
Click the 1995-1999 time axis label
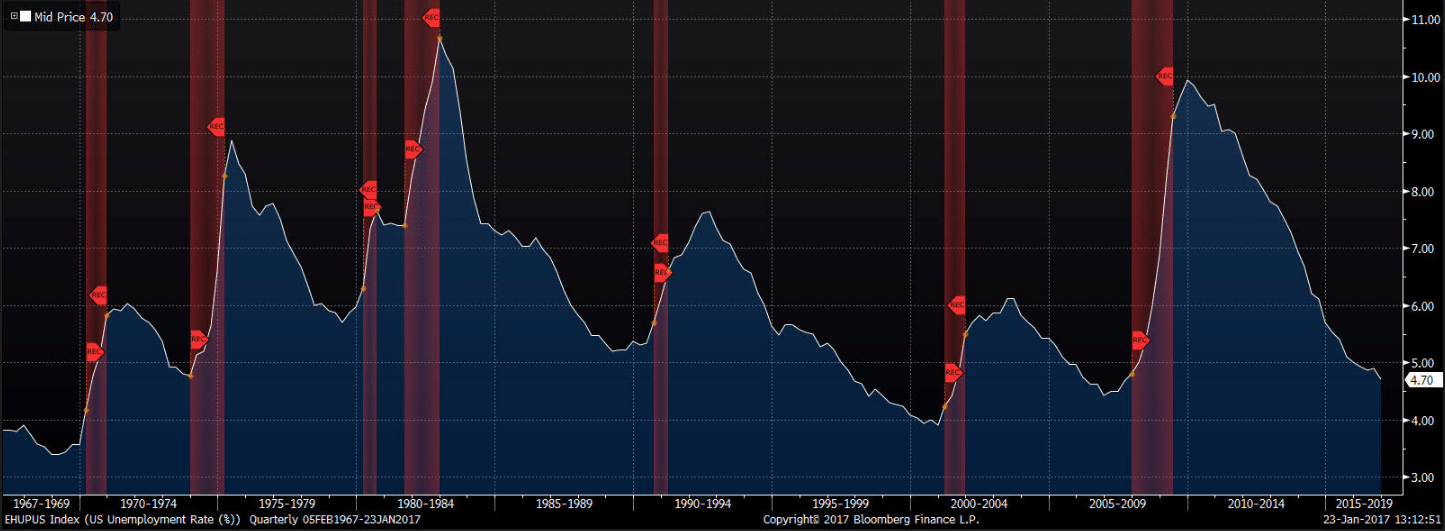coord(840,503)
